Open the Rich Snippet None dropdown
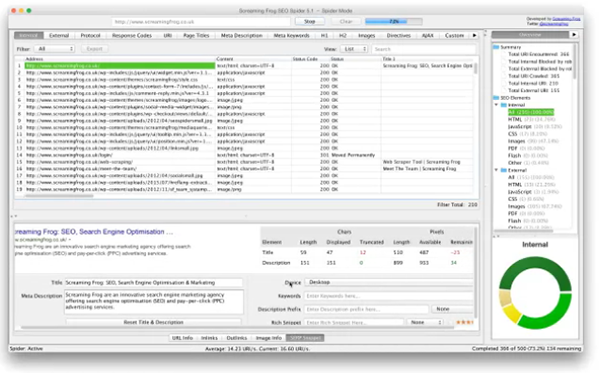Image resolution: width=600 pixels, height=373 pixels. [x=425, y=323]
